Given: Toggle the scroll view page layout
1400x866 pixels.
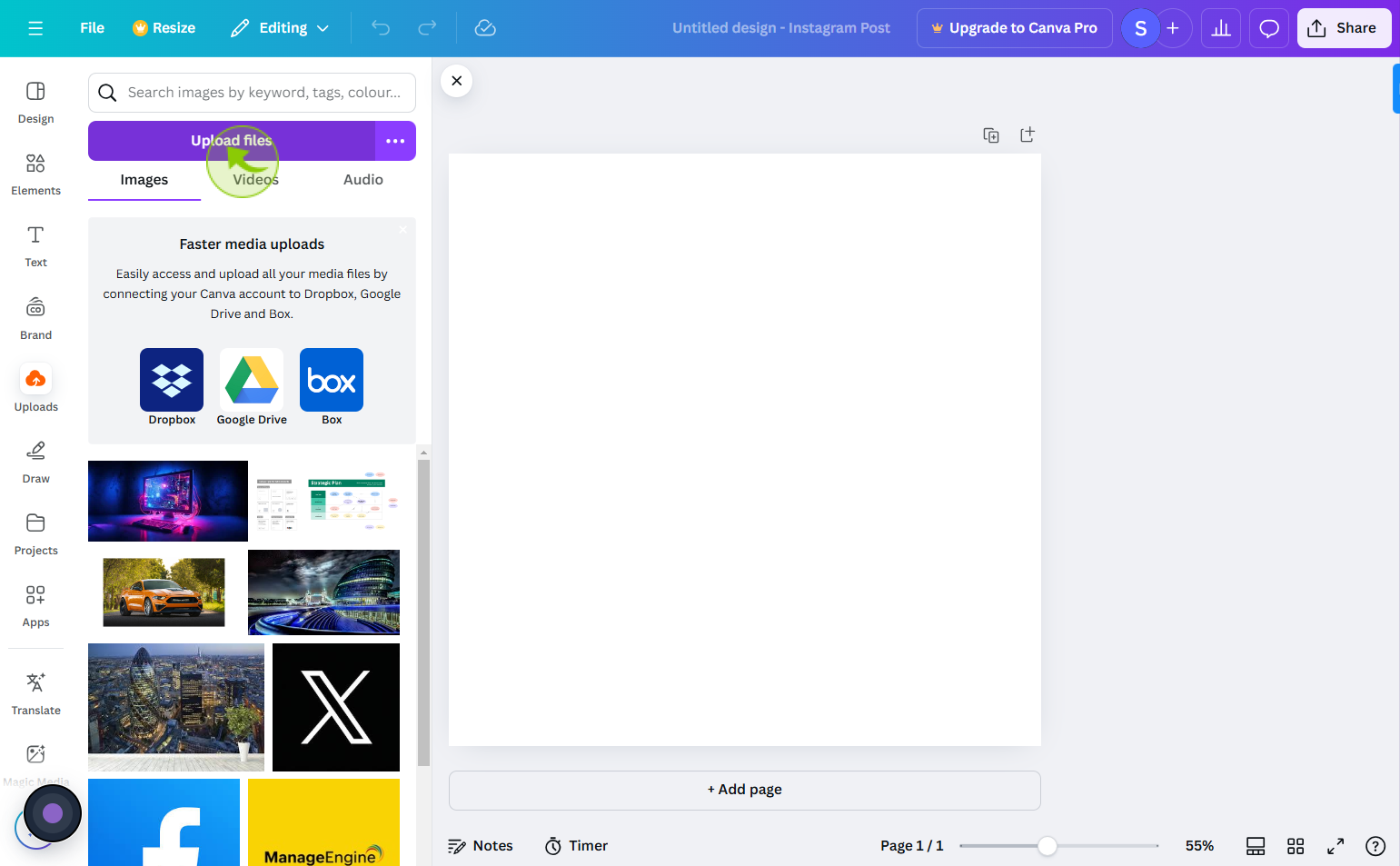Looking at the screenshot, I should coord(1256,846).
